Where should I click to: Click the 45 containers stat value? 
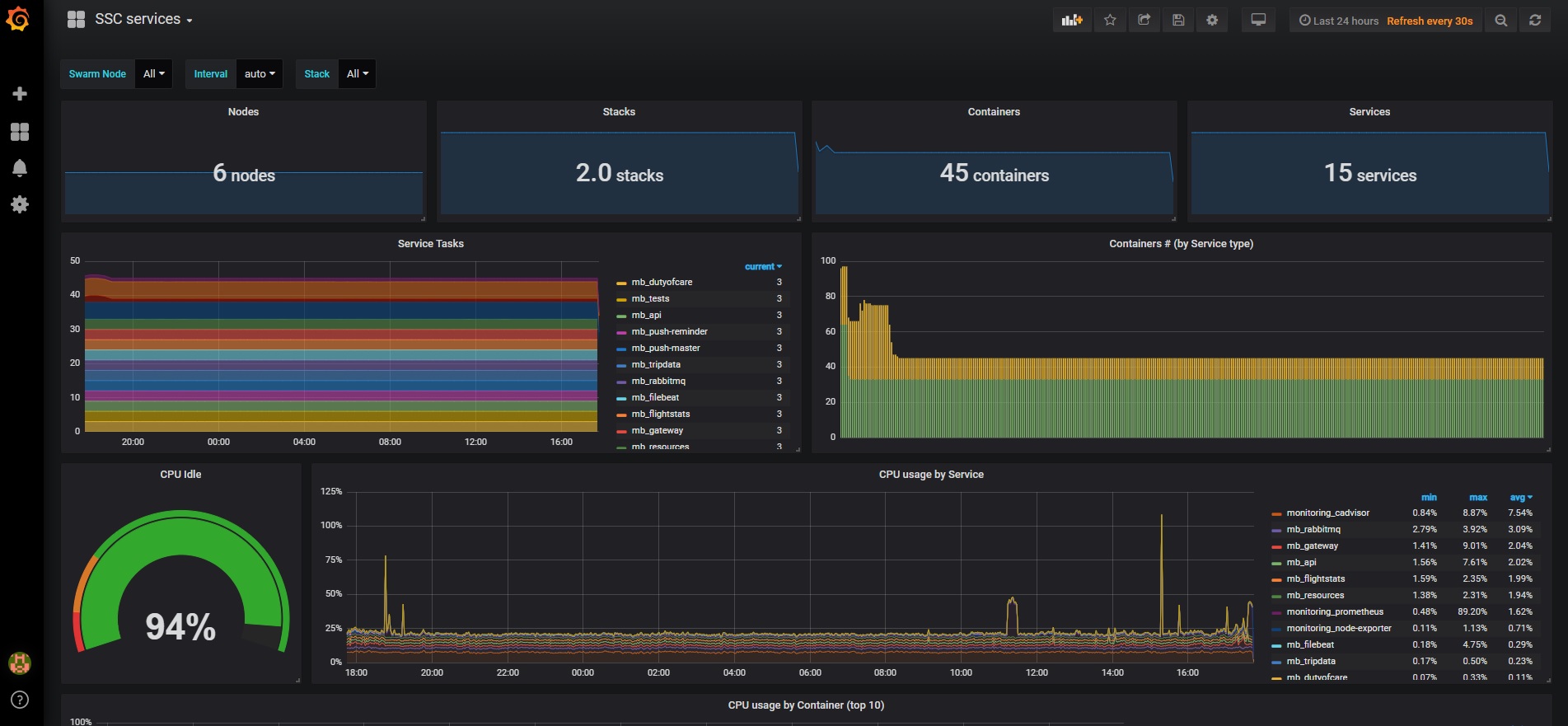tap(994, 173)
